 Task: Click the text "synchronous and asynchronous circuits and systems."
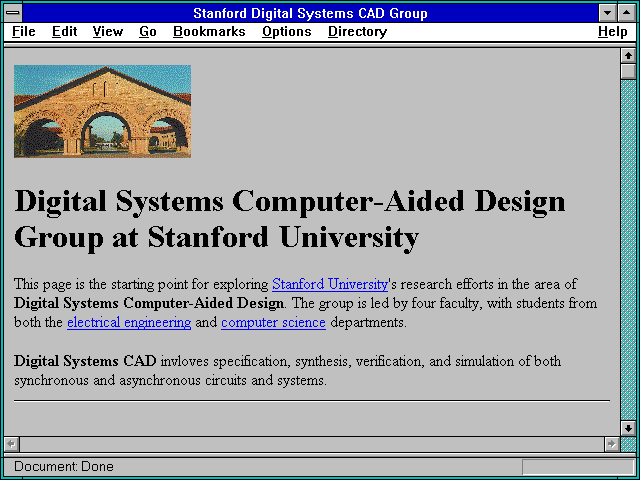pos(170,381)
